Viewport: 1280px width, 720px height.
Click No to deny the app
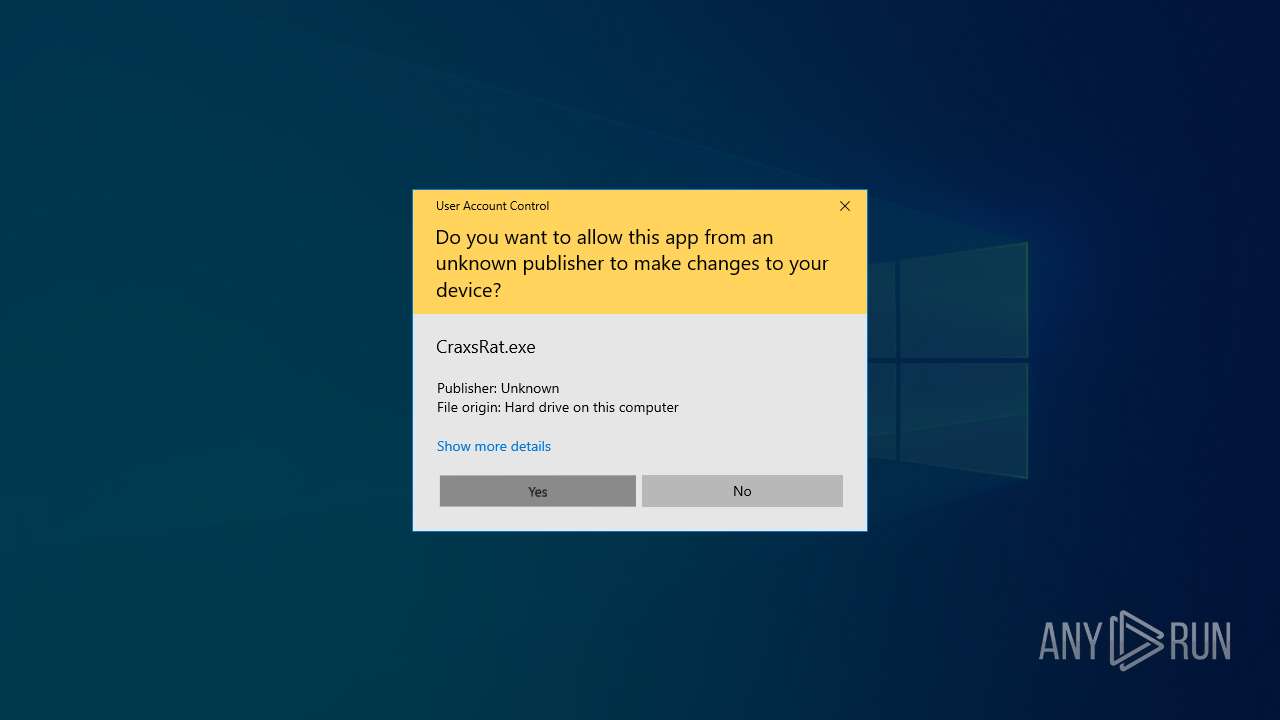click(x=742, y=491)
